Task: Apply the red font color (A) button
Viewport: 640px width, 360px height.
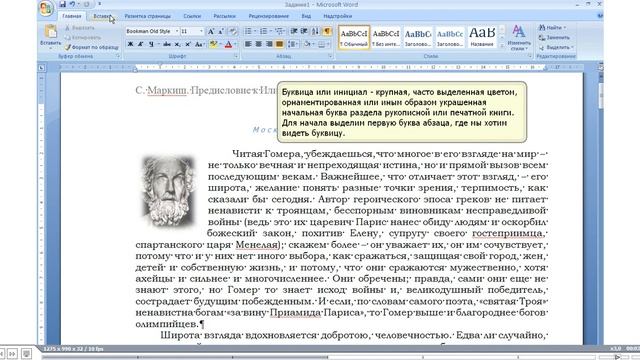Action: 229,44
